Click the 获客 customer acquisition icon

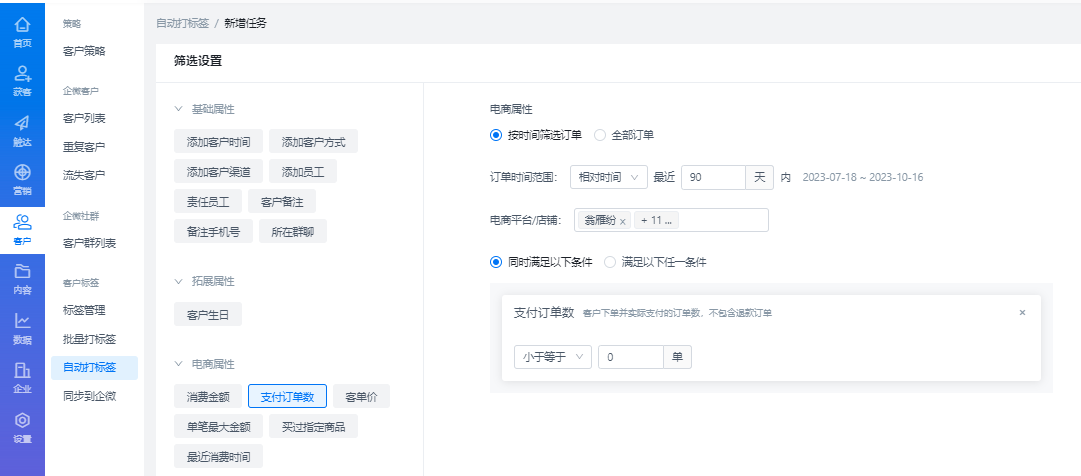(x=22, y=80)
